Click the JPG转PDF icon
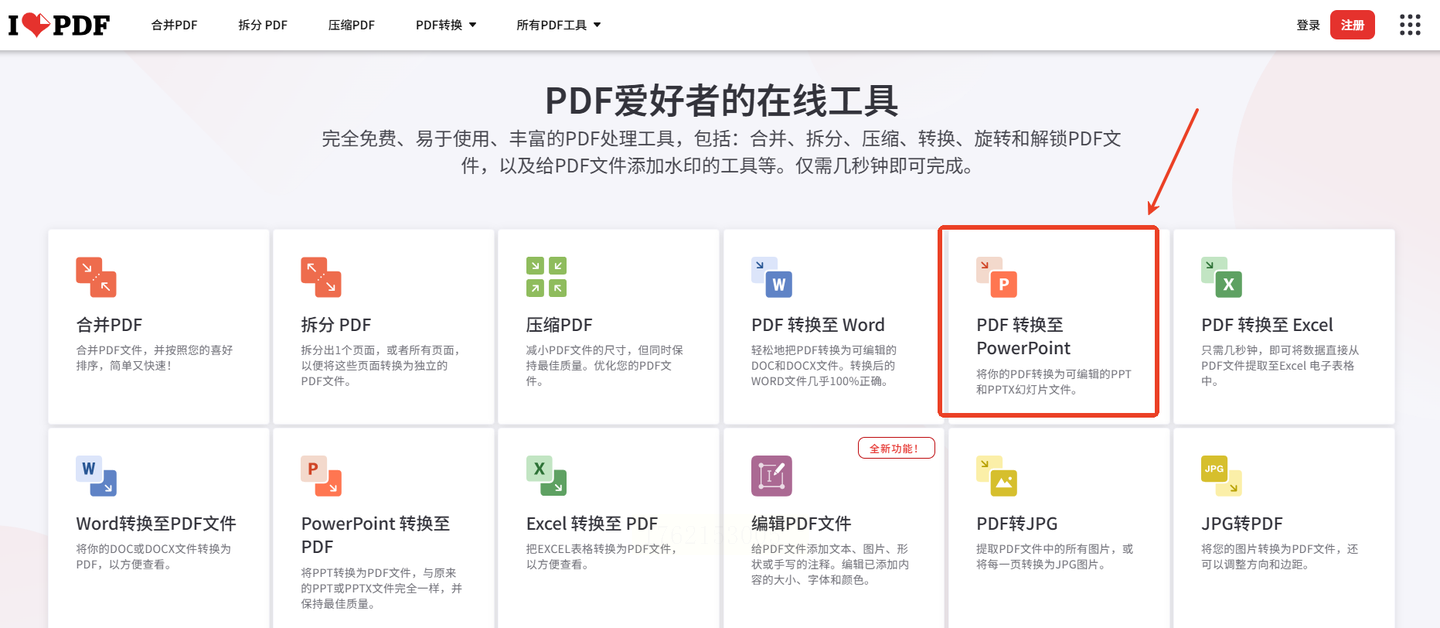1440x628 pixels. (1221, 476)
